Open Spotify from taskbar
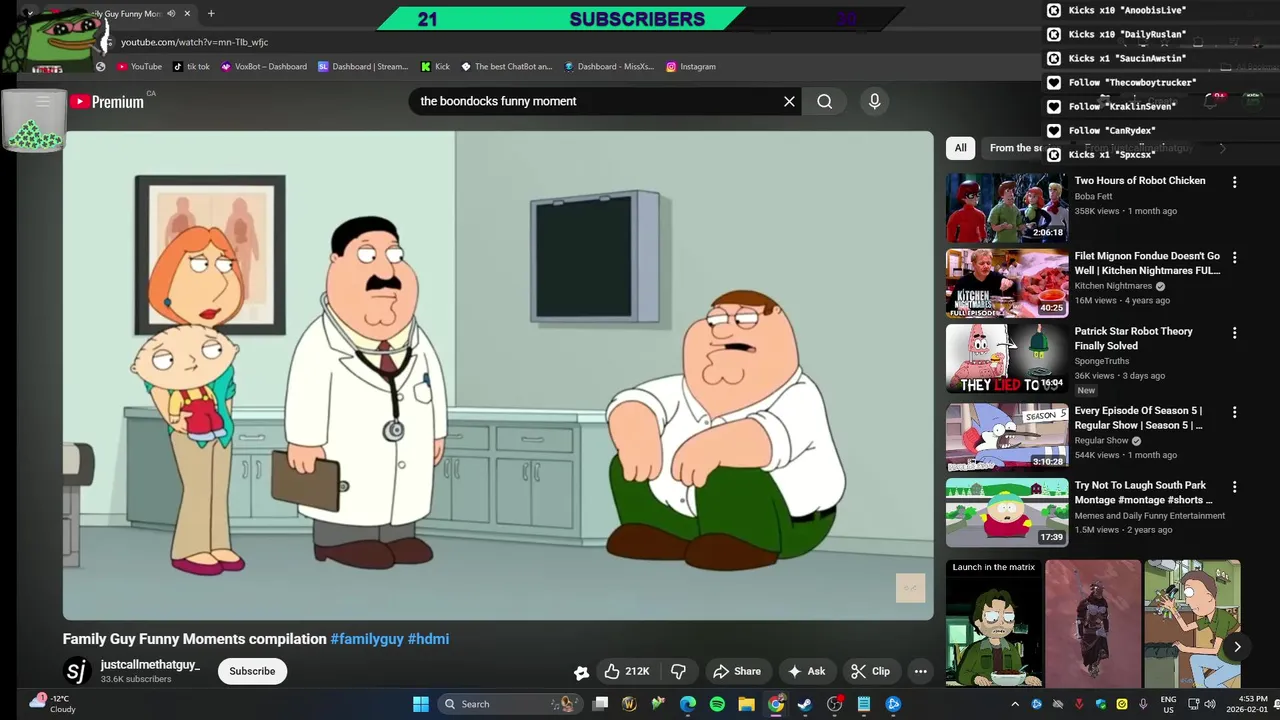 [x=717, y=704]
